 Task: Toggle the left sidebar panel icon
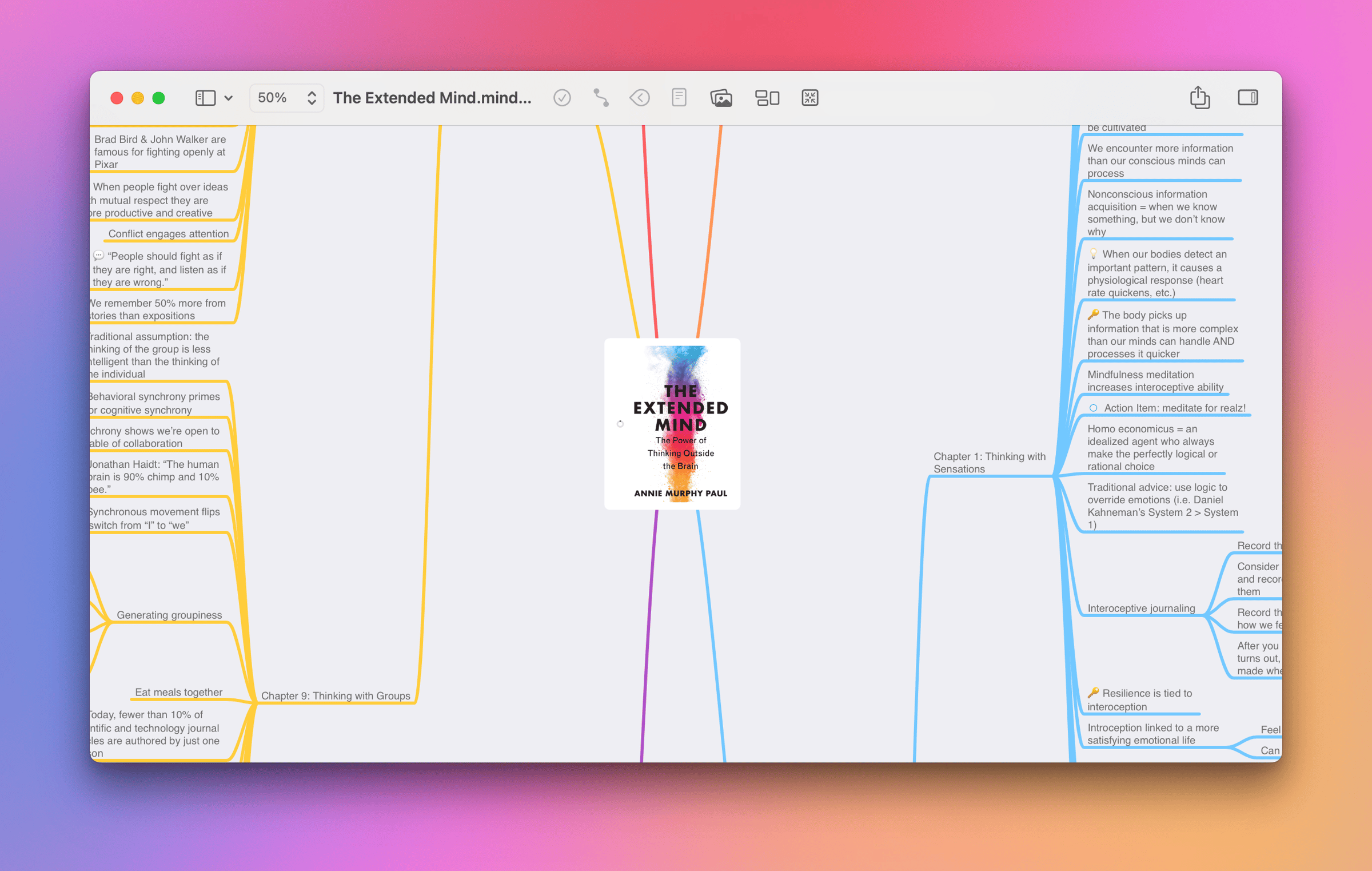click(x=205, y=98)
